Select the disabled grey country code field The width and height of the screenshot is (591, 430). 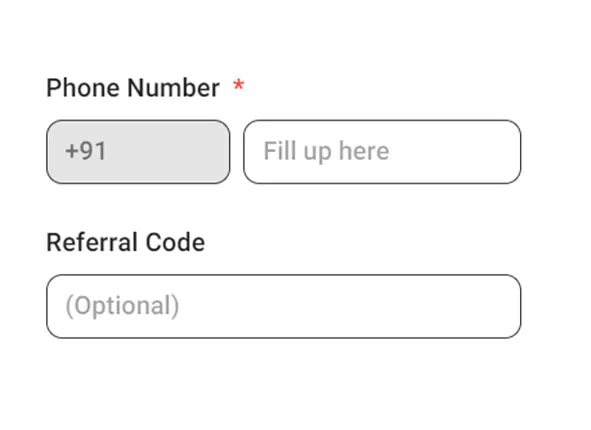pos(138,152)
